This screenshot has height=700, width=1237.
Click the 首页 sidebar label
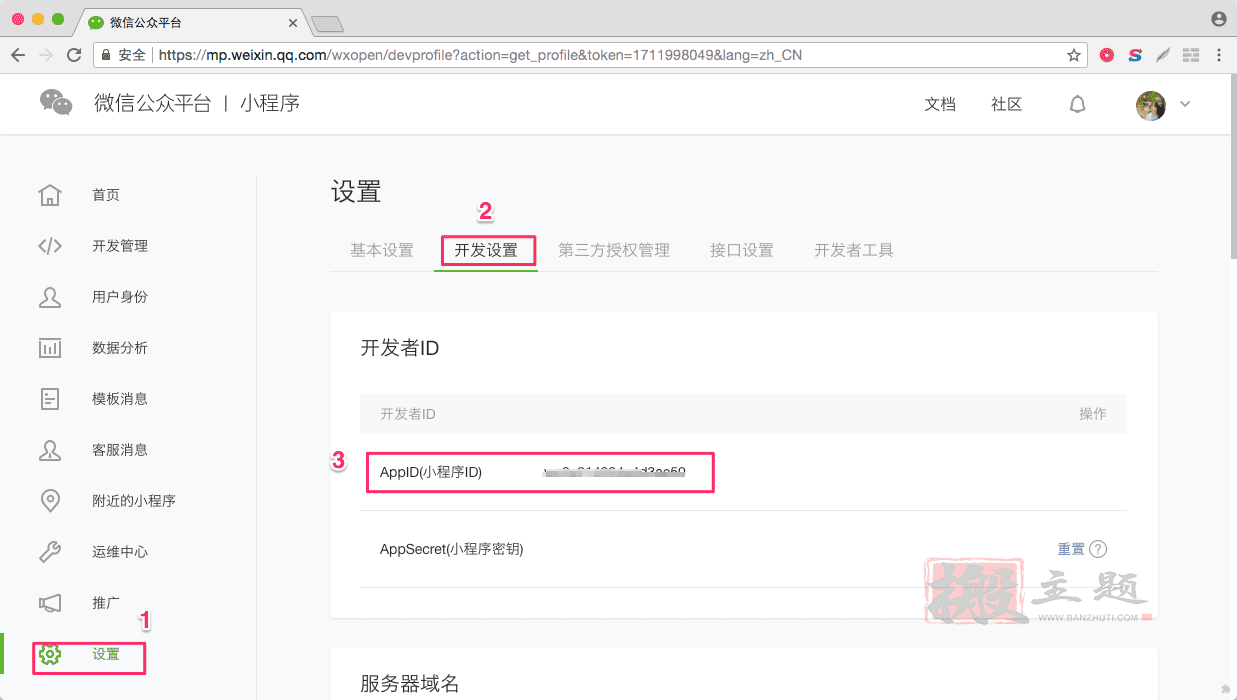(x=106, y=195)
